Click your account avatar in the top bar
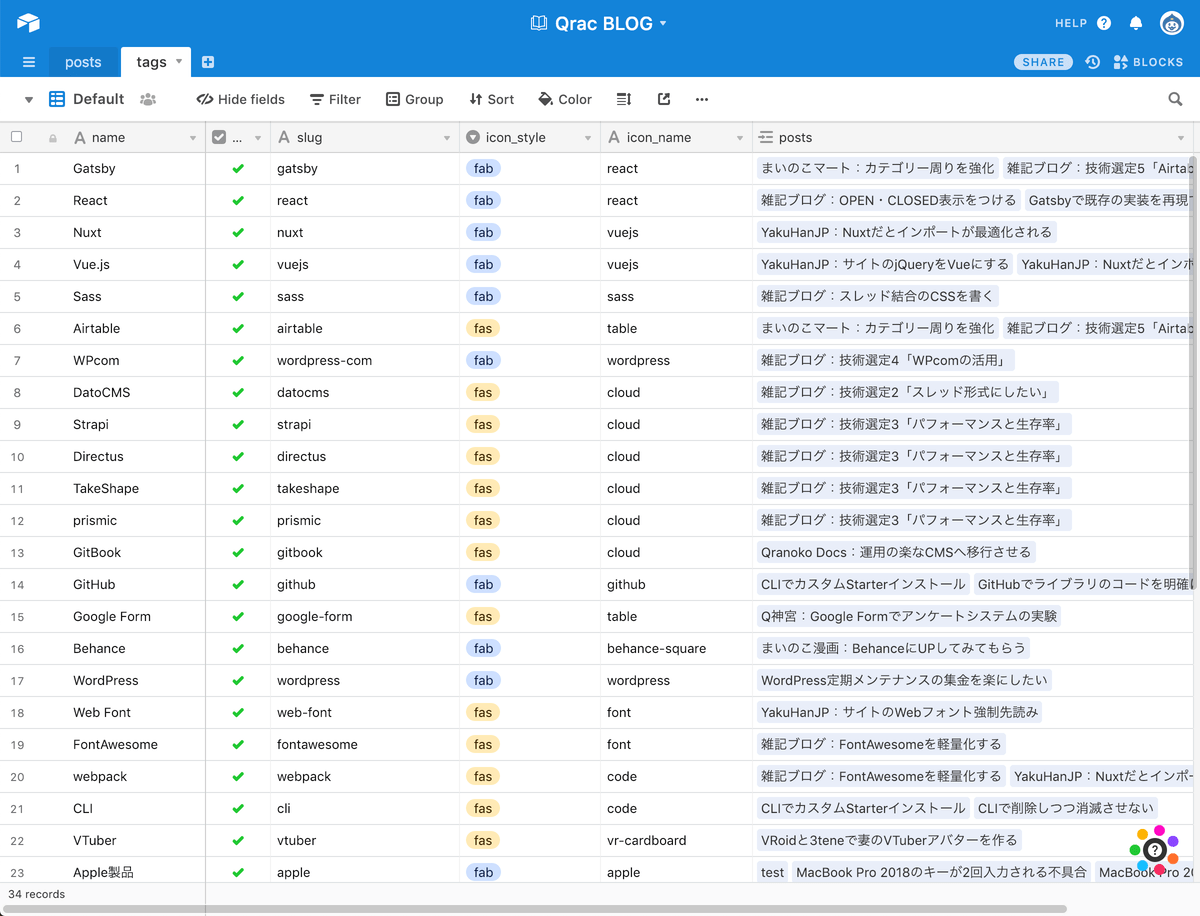Screen dimensions: 1200x916 click(1172, 22)
